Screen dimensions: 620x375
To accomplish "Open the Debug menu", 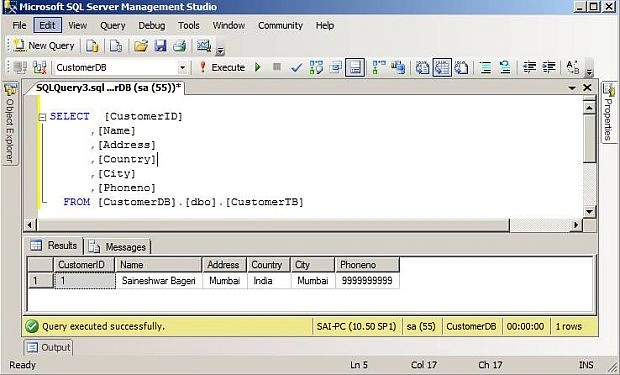I will point(151,26).
